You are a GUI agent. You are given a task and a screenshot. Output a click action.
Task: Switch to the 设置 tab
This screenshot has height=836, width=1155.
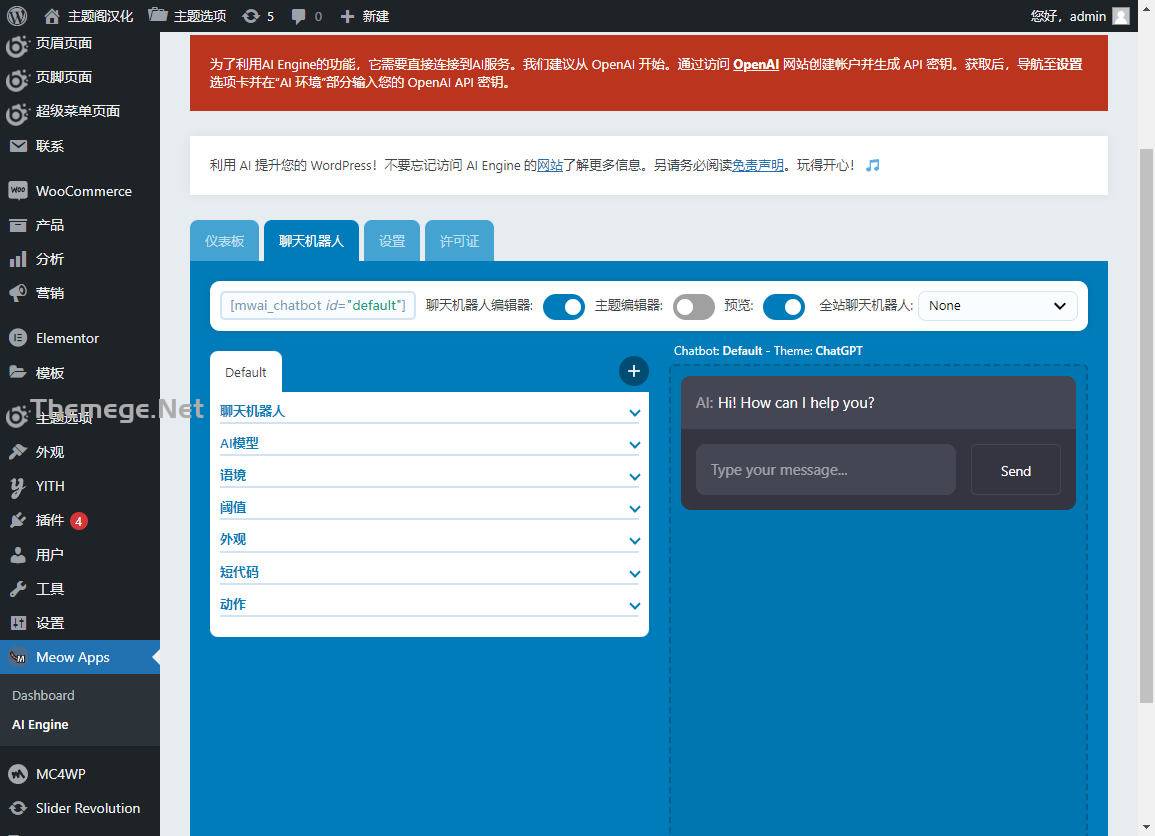392,241
